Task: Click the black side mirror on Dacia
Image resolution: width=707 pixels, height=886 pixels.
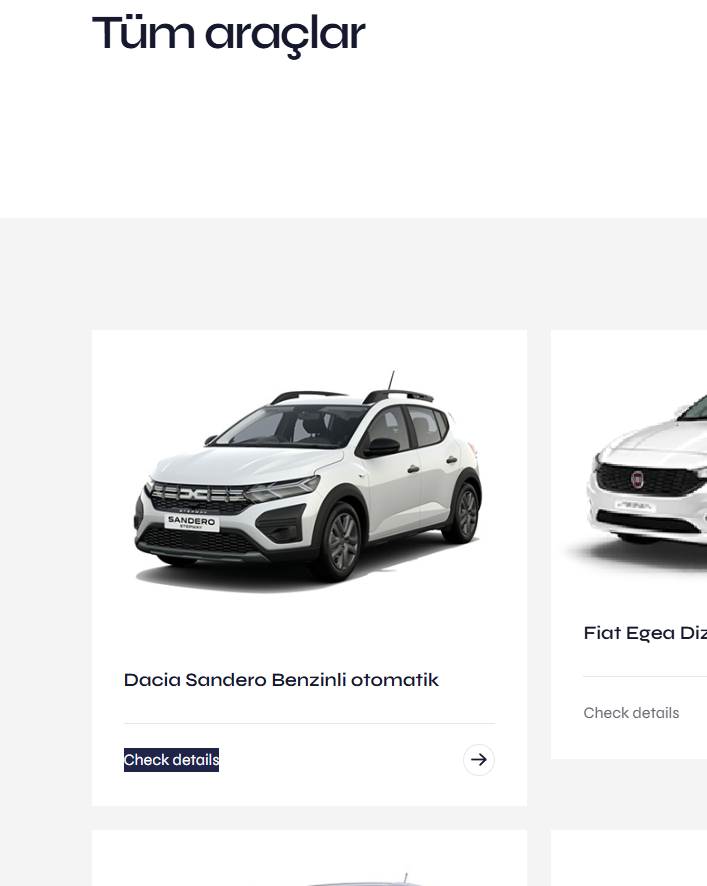Action: coord(382,446)
